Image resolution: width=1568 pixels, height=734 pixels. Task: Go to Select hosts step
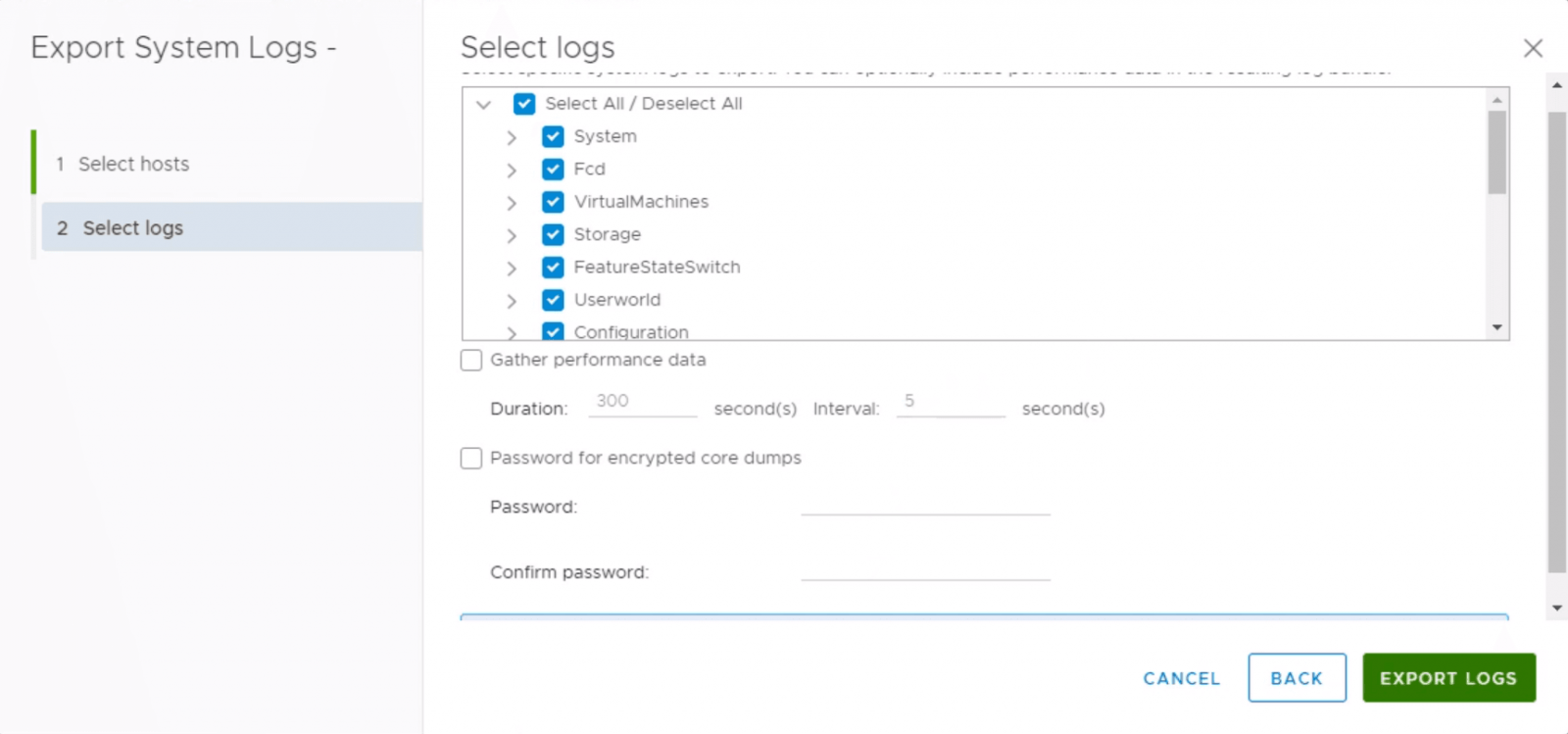133,164
